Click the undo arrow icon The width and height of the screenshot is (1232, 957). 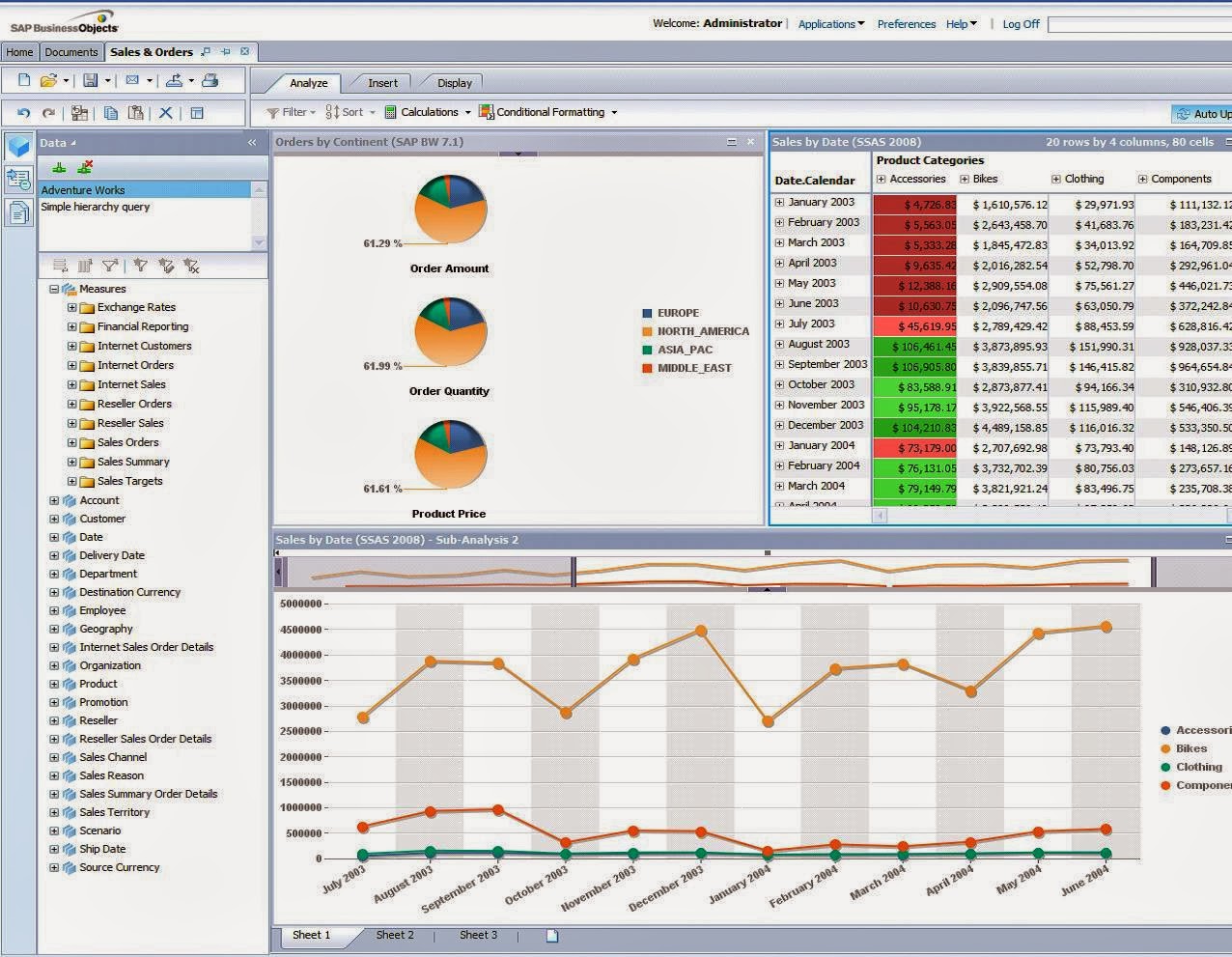24,113
